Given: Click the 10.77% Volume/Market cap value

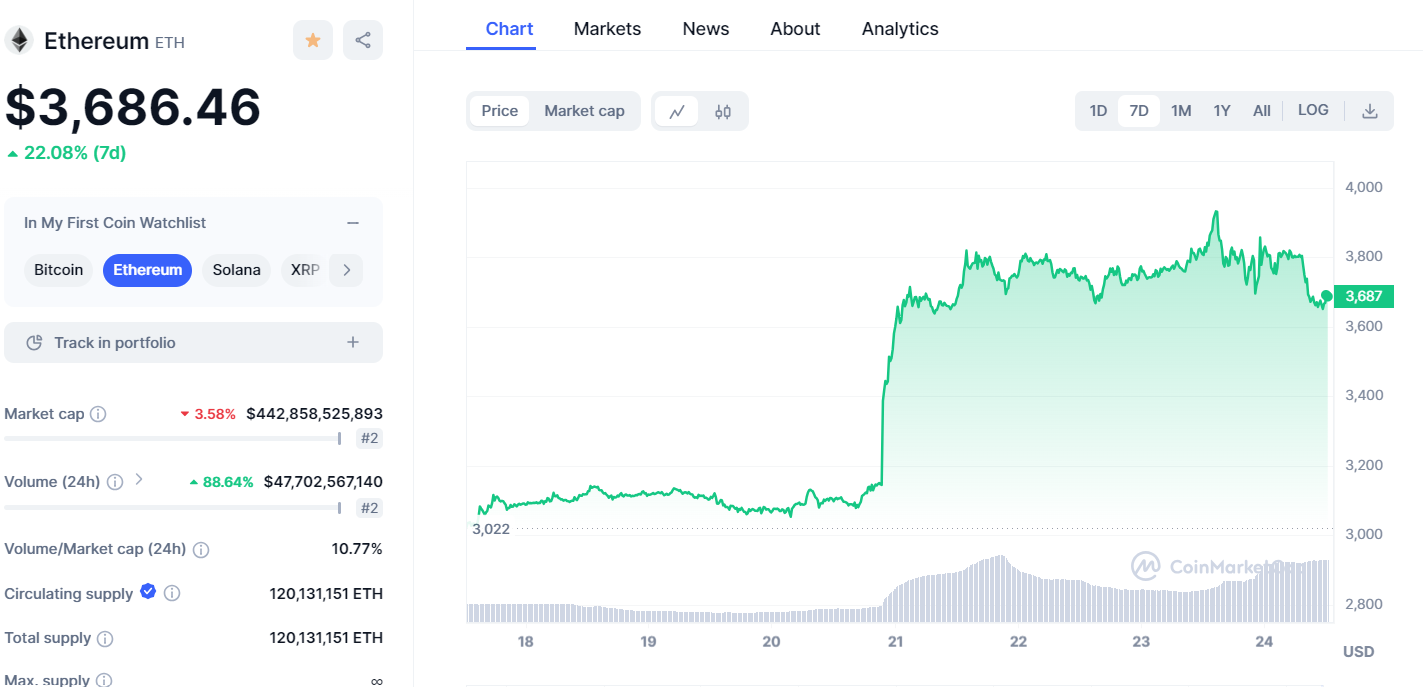Looking at the screenshot, I should click(x=357, y=549).
